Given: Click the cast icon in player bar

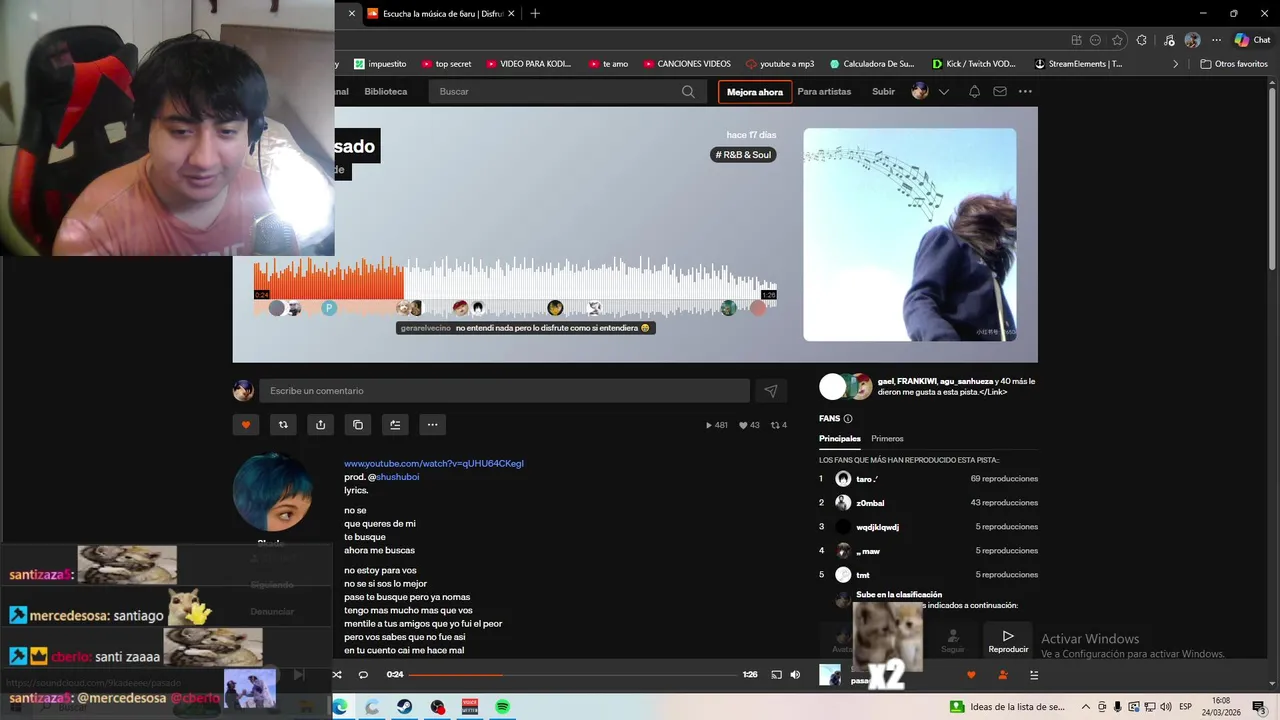Looking at the screenshot, I should (776, 675).
